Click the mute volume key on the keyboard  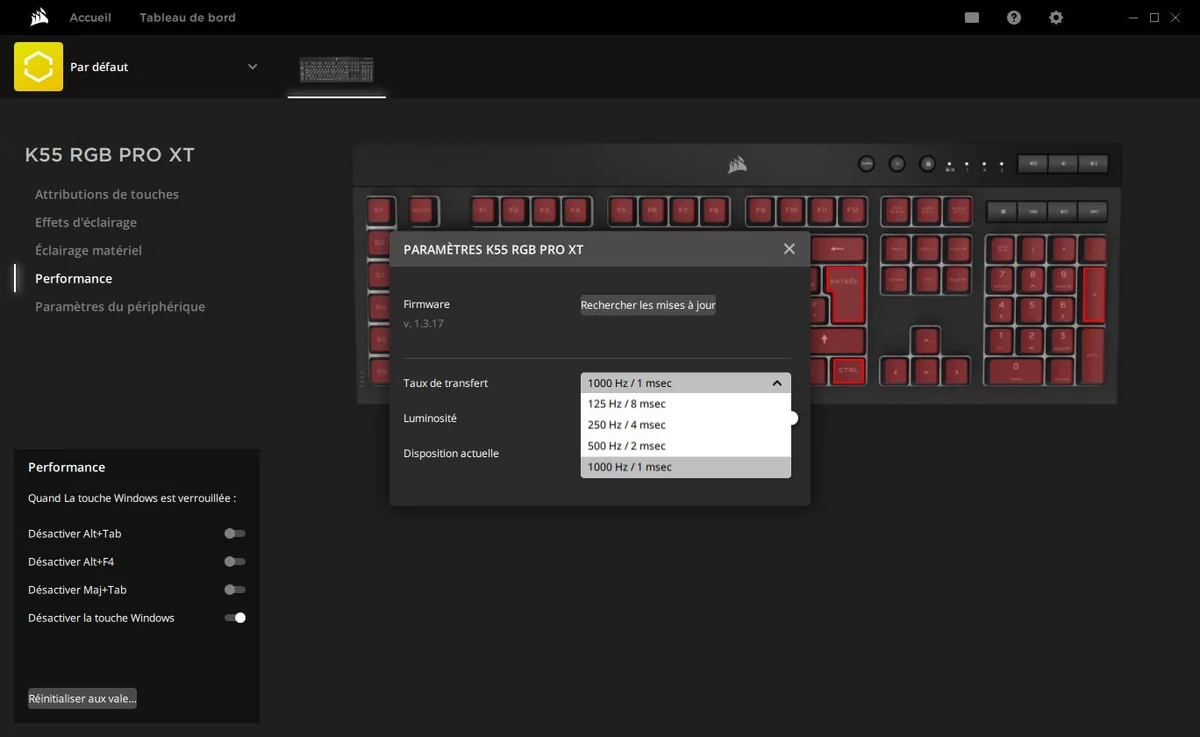[x=1033, y=163]
